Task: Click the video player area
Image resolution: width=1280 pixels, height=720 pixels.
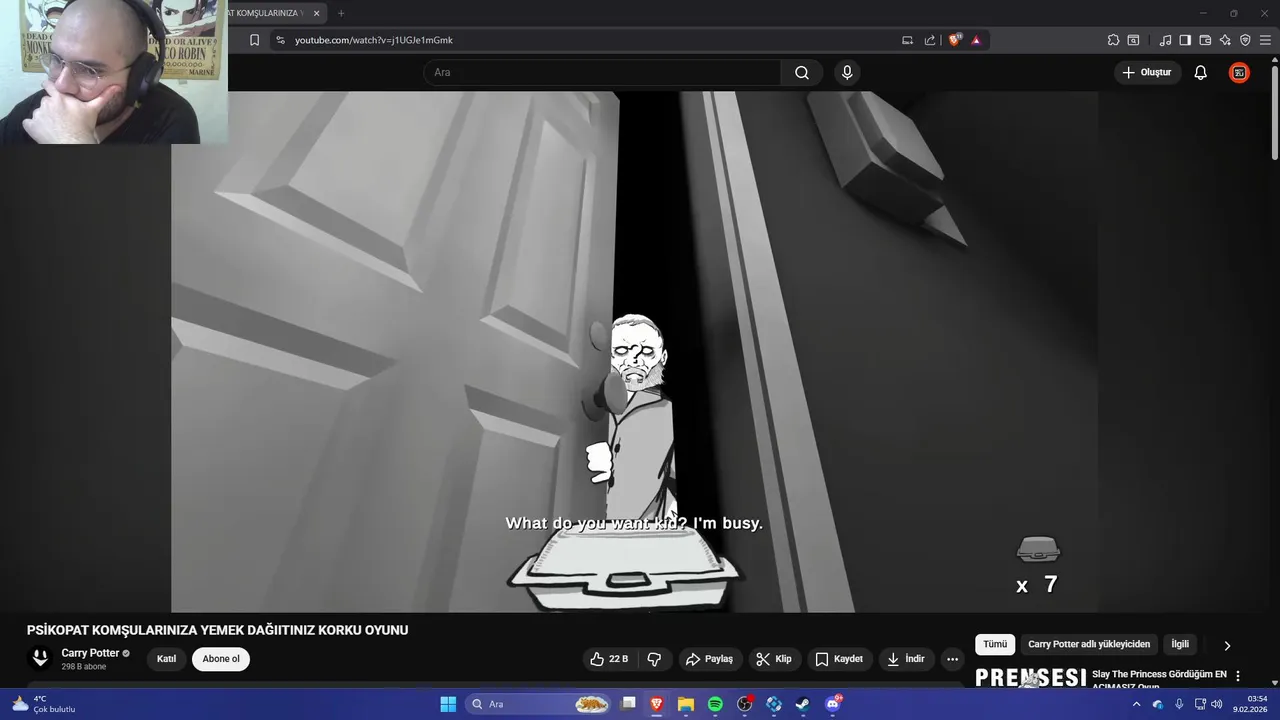Action: 634,351
